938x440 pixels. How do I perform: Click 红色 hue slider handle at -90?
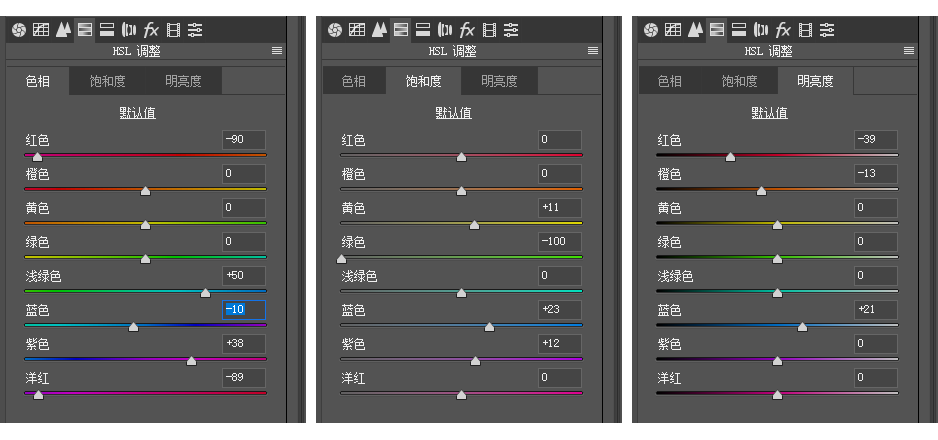37,157
